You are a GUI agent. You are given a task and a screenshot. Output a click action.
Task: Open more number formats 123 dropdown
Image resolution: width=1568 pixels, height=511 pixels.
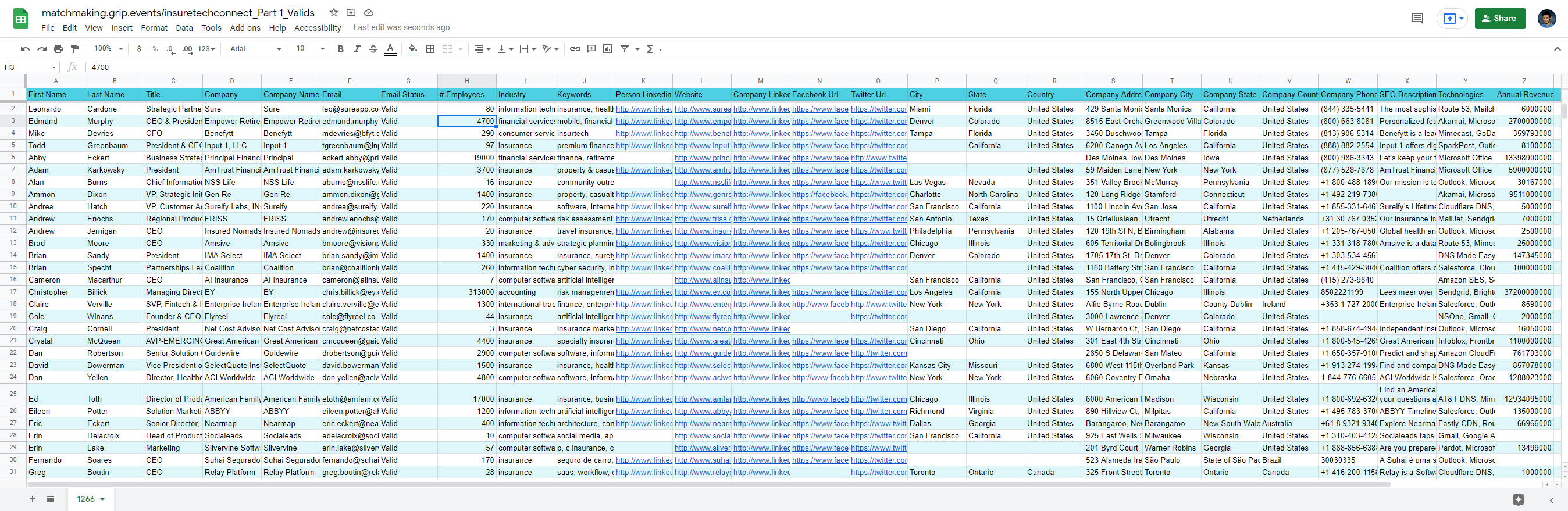(x=206, y=49)
